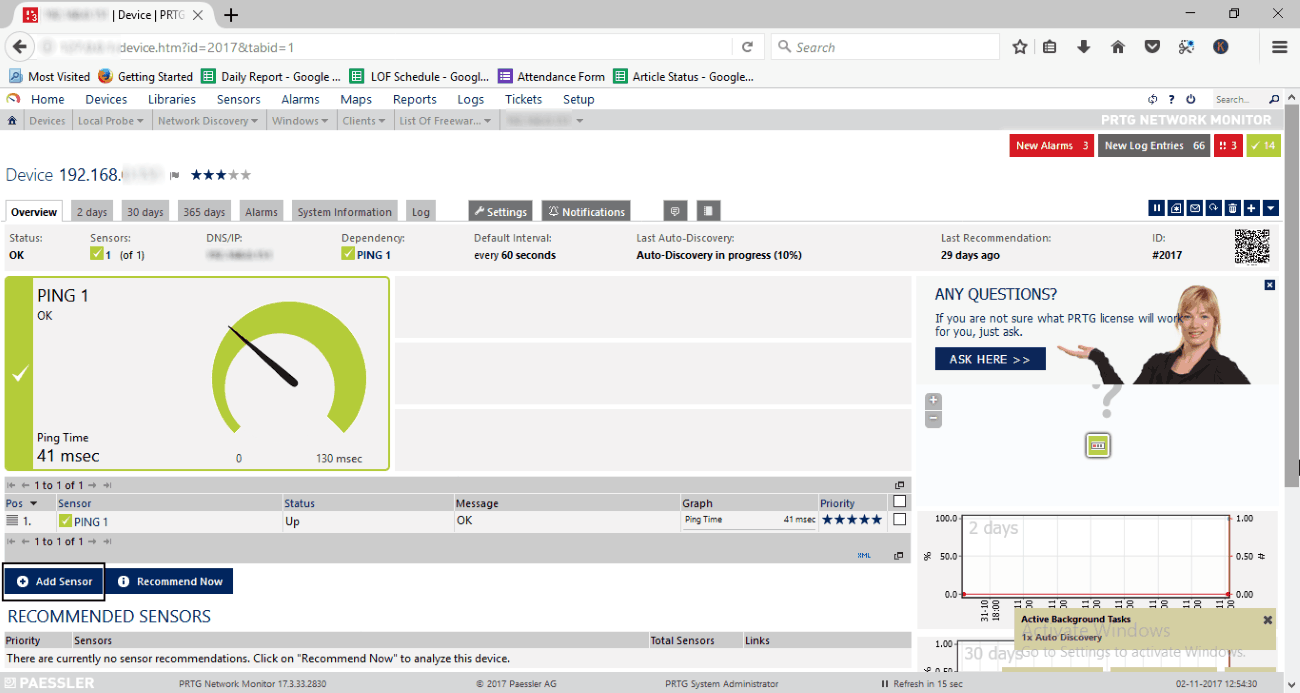Viewport: 1300px width, 693px height.
Task: Open the New Alarms 3 indicator
Action: pos(1052,146)
